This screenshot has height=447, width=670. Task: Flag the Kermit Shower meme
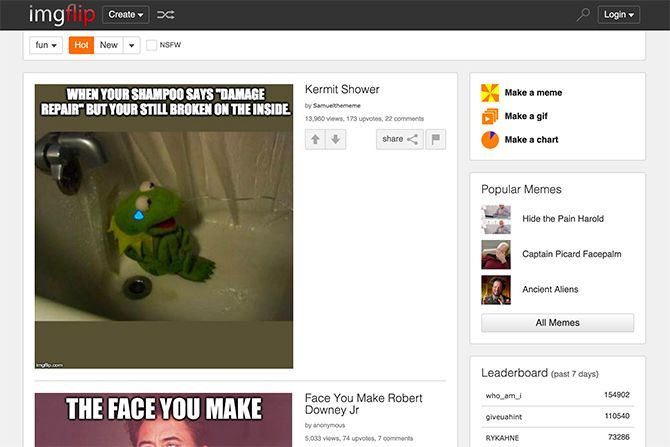(x=435, y=139)
